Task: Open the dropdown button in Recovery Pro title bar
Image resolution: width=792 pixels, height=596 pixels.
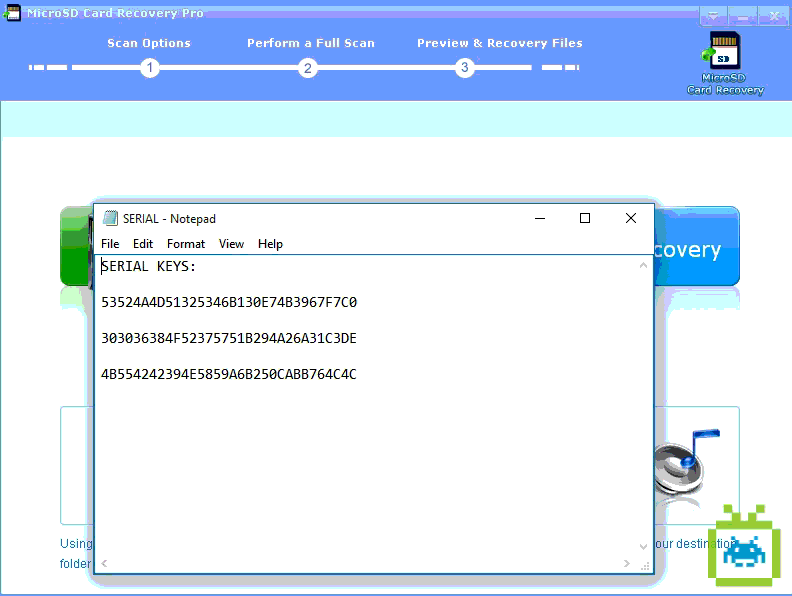Action: tap(713, 16)
